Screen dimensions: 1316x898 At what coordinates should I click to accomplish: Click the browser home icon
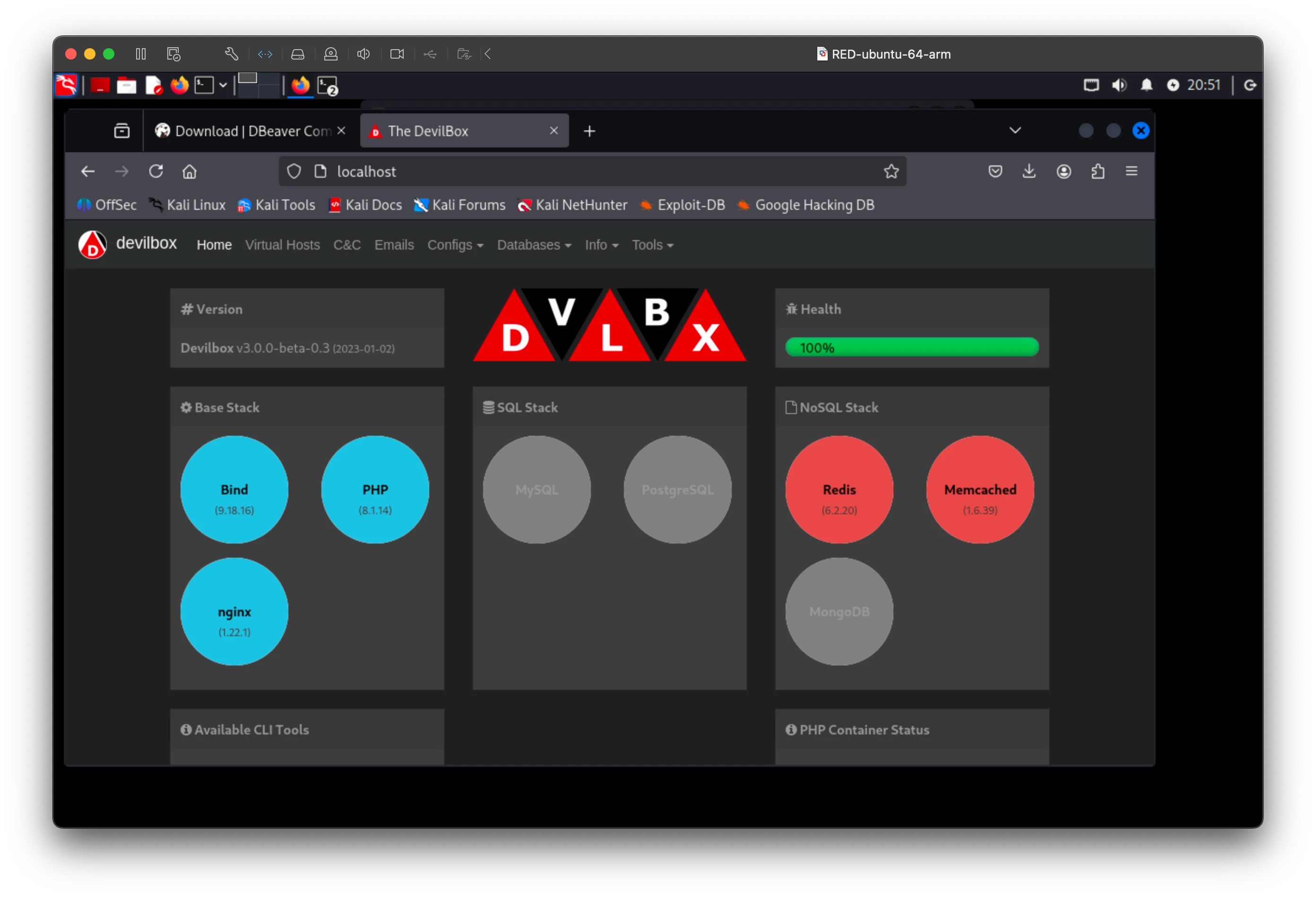pos(189,171)
